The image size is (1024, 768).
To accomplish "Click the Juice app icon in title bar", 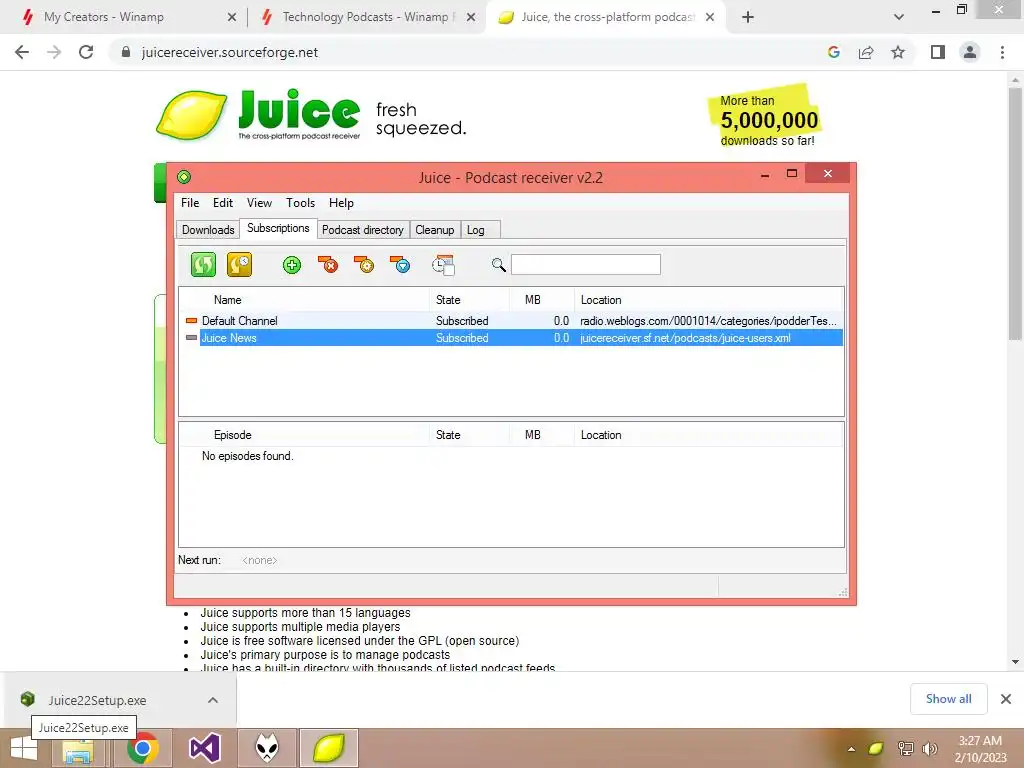I will [x=184, y=177].
